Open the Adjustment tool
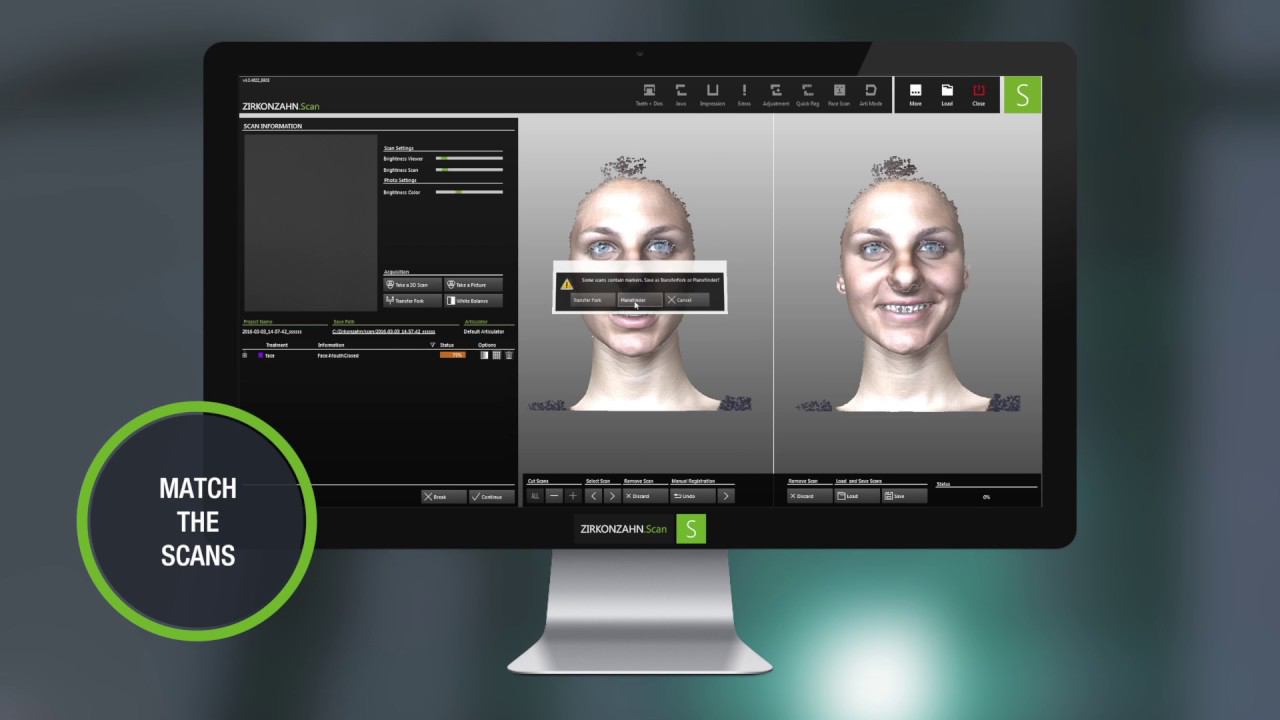Viewport: 1280px width, 720px height. coord(775,94)
